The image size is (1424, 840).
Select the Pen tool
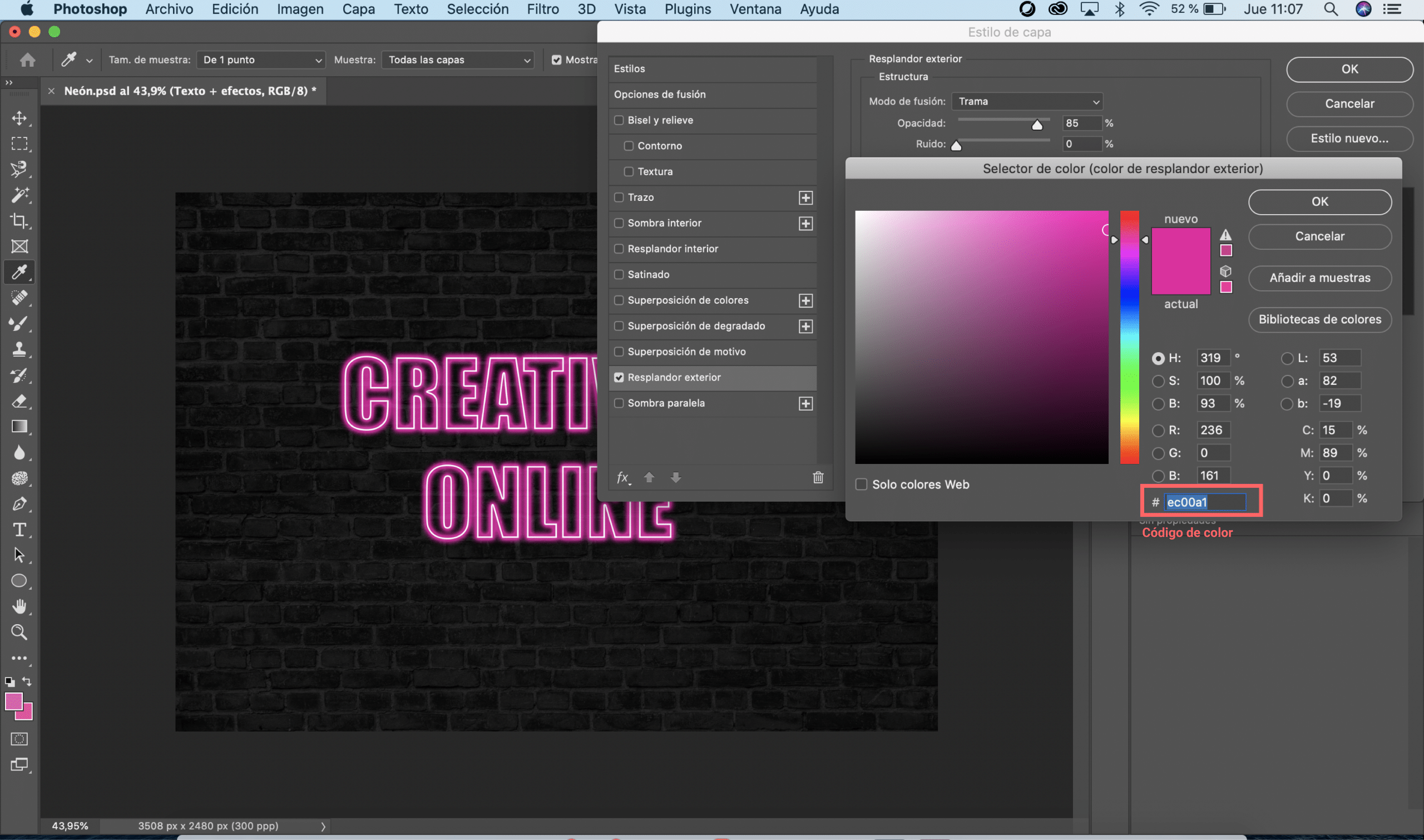click(x=19, y=504)
